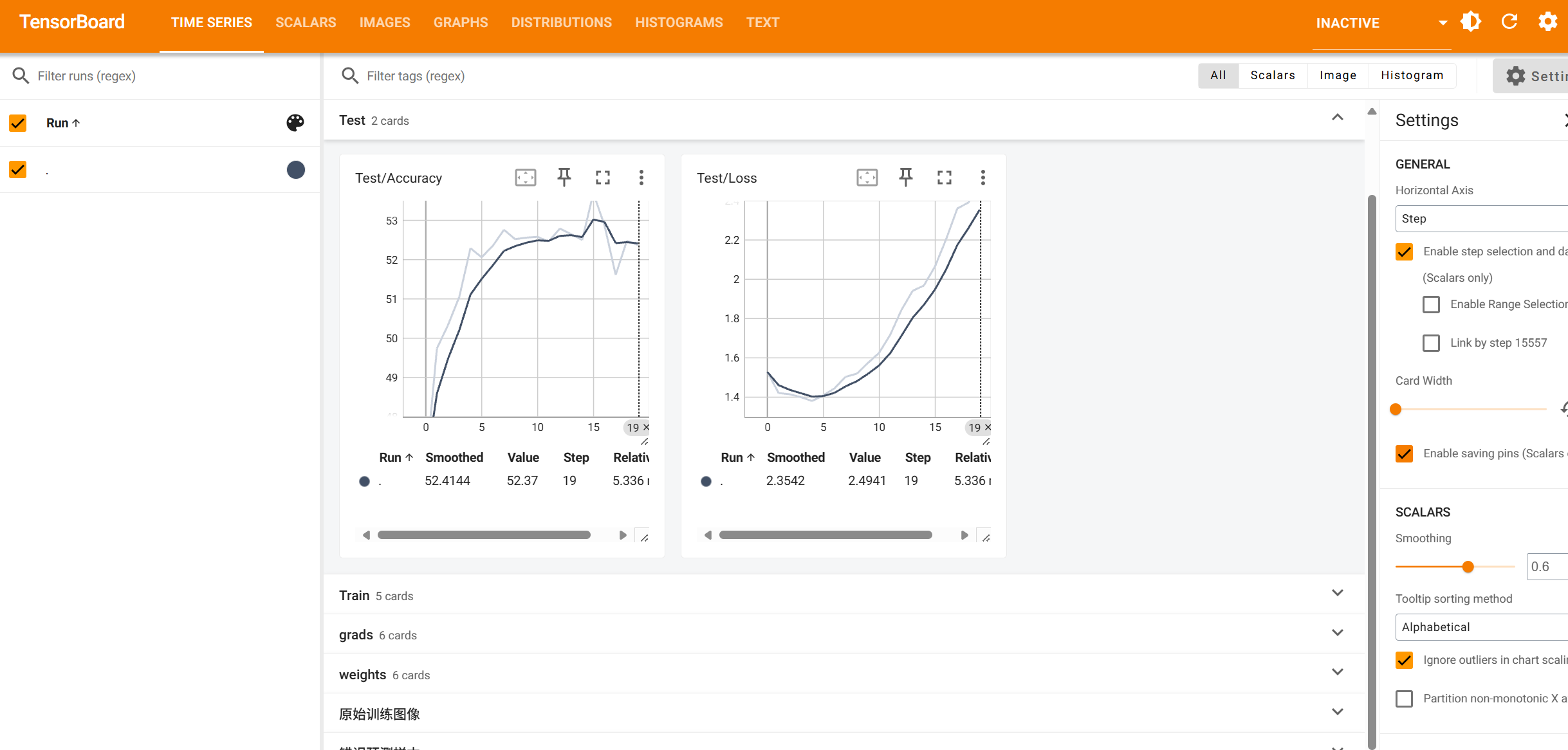Filter cards by Histogram

click(x=1412, y=75)
